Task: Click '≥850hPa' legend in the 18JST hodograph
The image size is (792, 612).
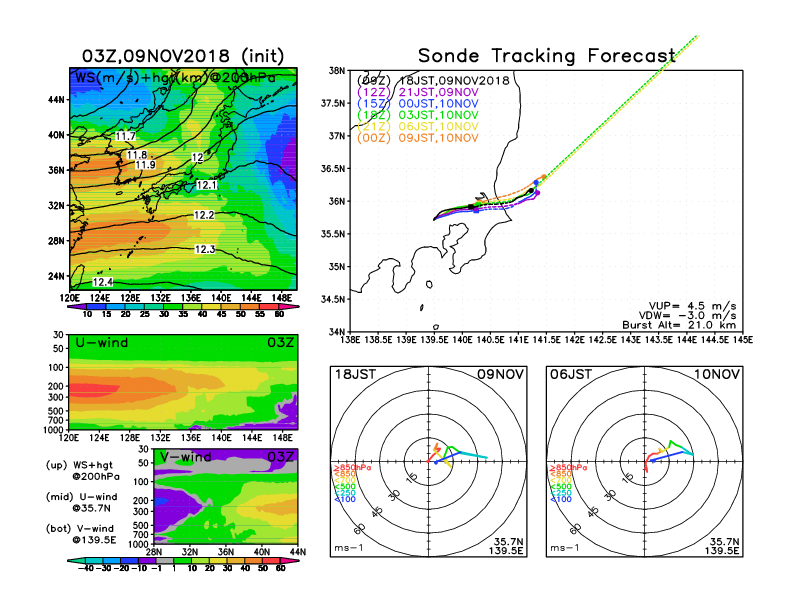Action: coord(352,468)
